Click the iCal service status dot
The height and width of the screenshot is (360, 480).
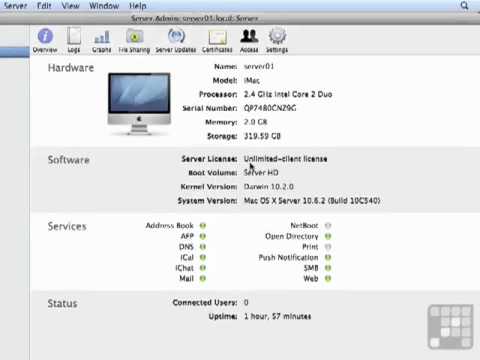click(203, 257)
